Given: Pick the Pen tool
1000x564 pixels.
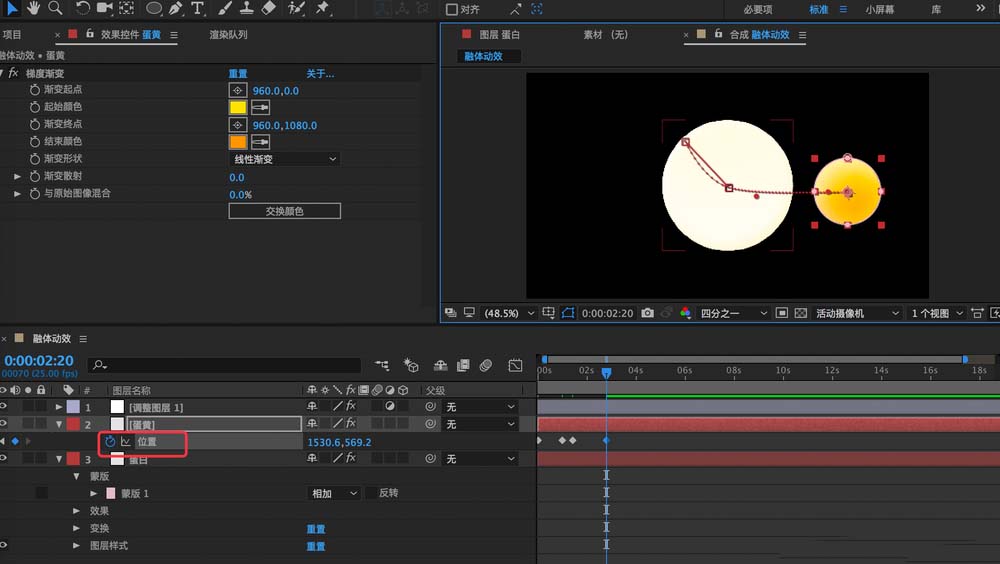Looking at the screenshot, I should click(x=175, y=8).
